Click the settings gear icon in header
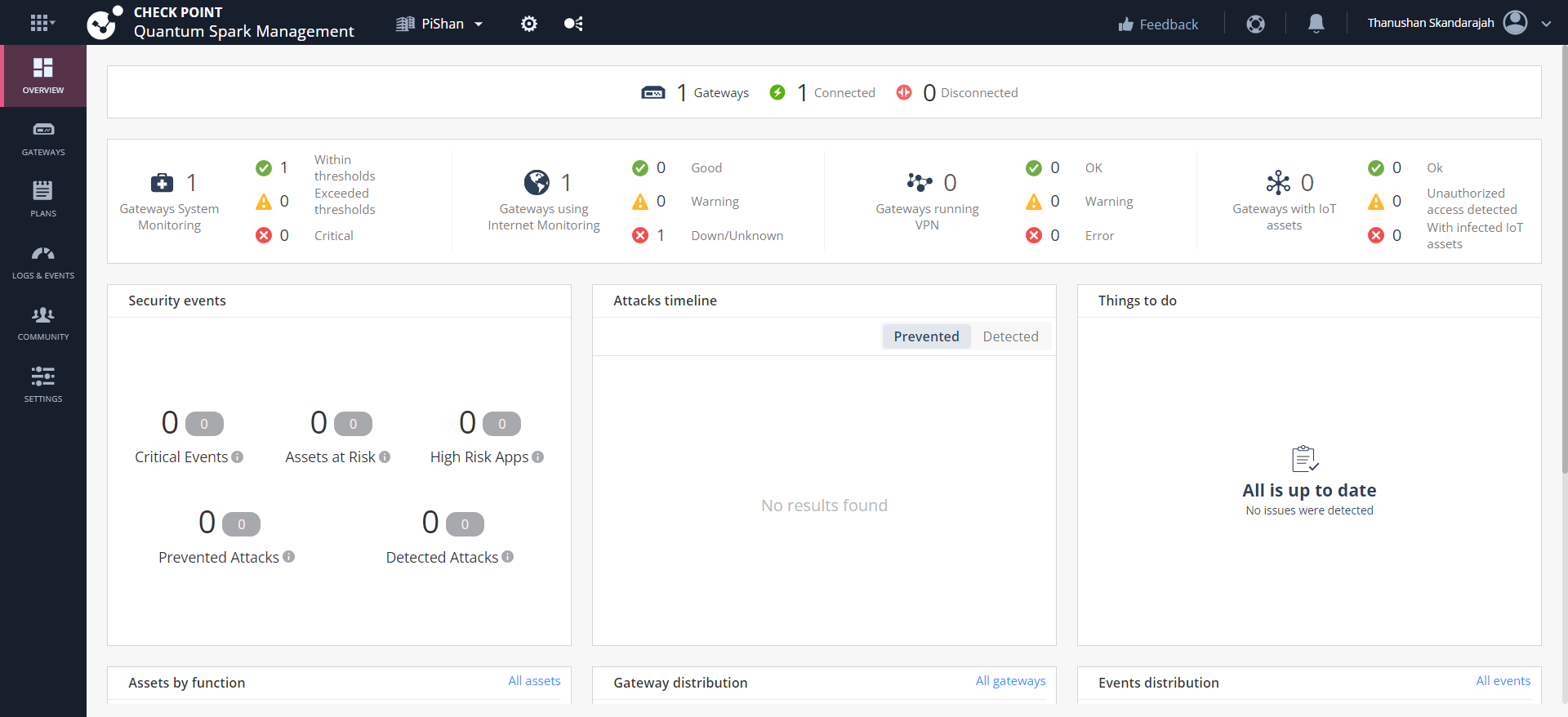The width and height of the screenshot is (1568, 717). pyautogui.click(x=529, y=24)
